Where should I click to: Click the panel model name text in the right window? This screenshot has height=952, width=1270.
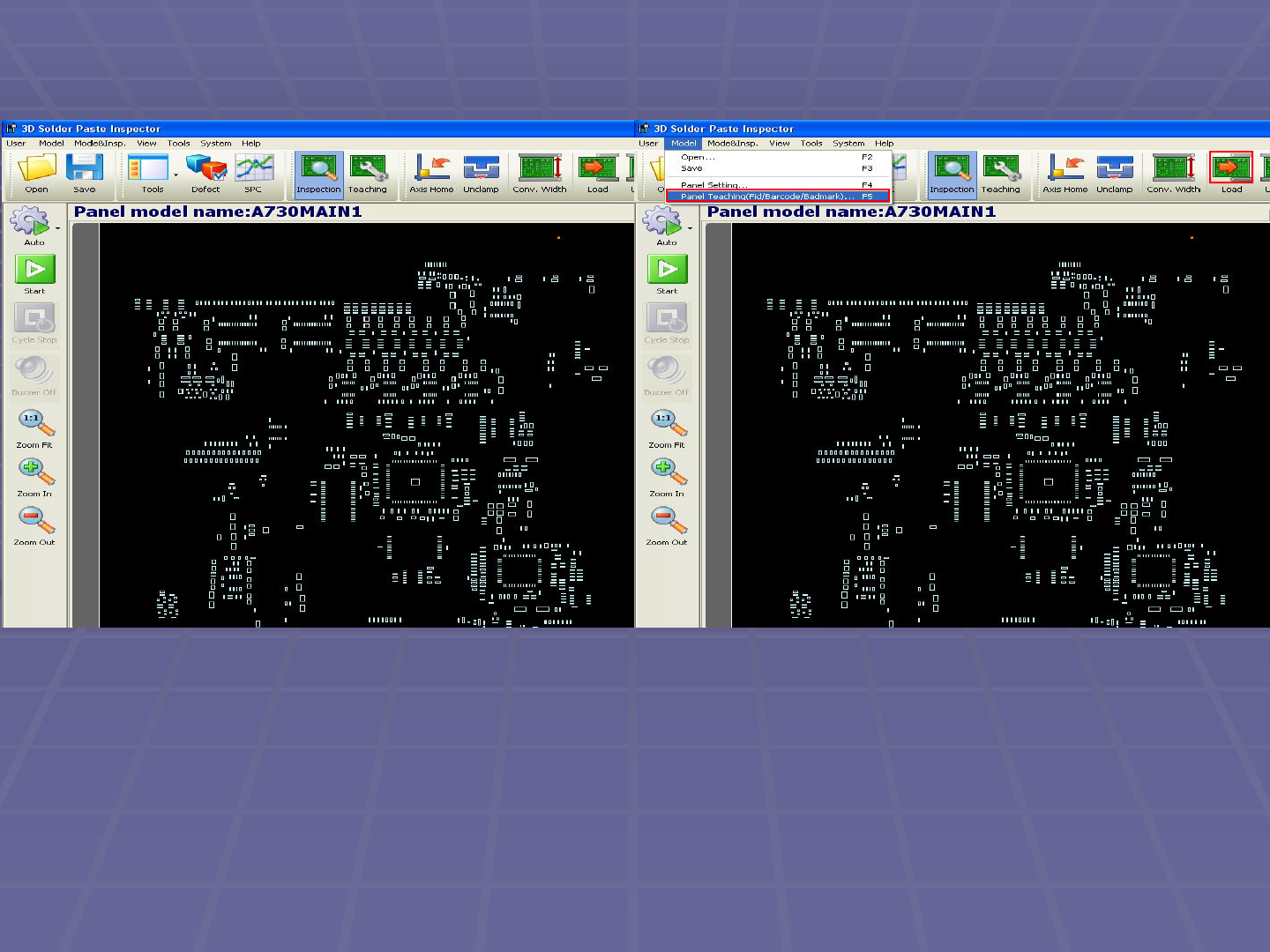pyautogui.click(x=851, y=212)
